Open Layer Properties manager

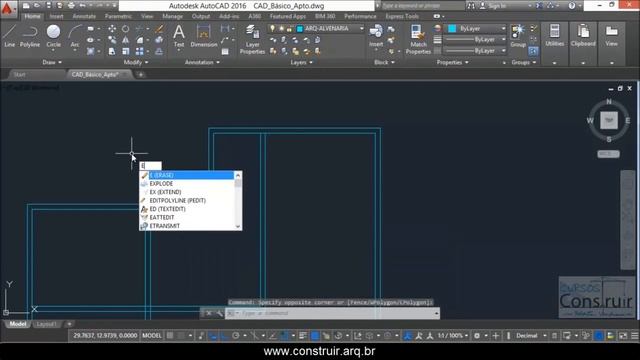[x=252, y=40]
